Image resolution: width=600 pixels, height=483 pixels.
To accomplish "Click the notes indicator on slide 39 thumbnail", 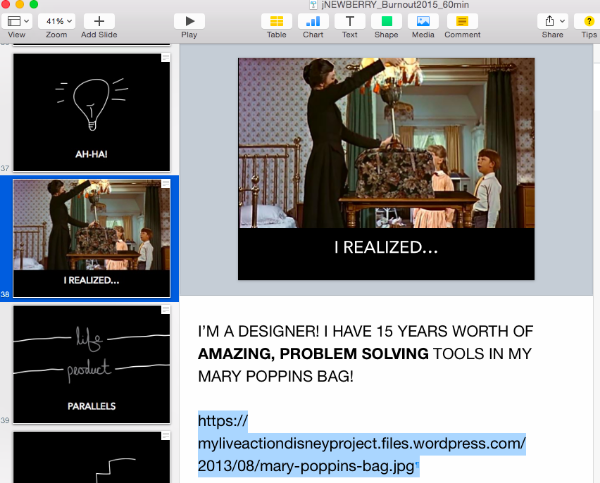I will [x=166, y=310].
